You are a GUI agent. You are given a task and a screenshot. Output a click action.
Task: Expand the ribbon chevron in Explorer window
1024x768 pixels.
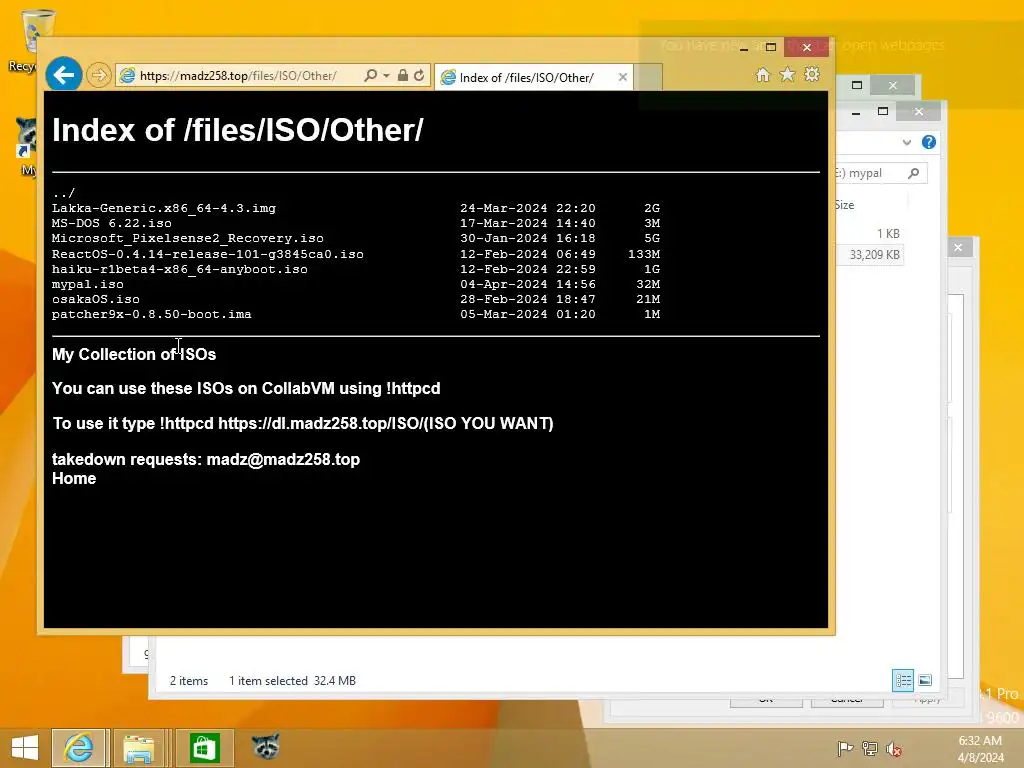(906, 142)
